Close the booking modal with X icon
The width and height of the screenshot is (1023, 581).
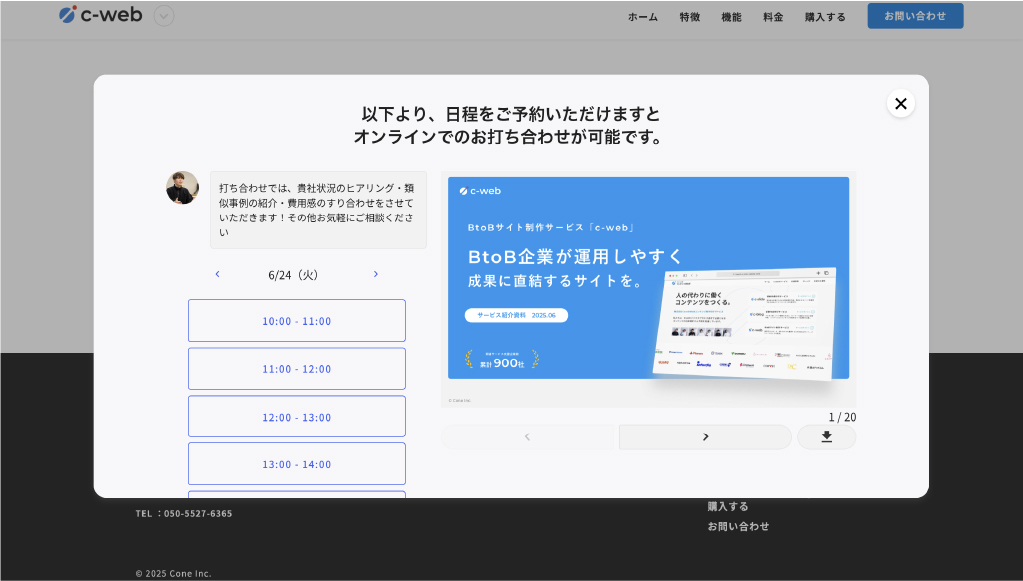[x=900, y=104]
